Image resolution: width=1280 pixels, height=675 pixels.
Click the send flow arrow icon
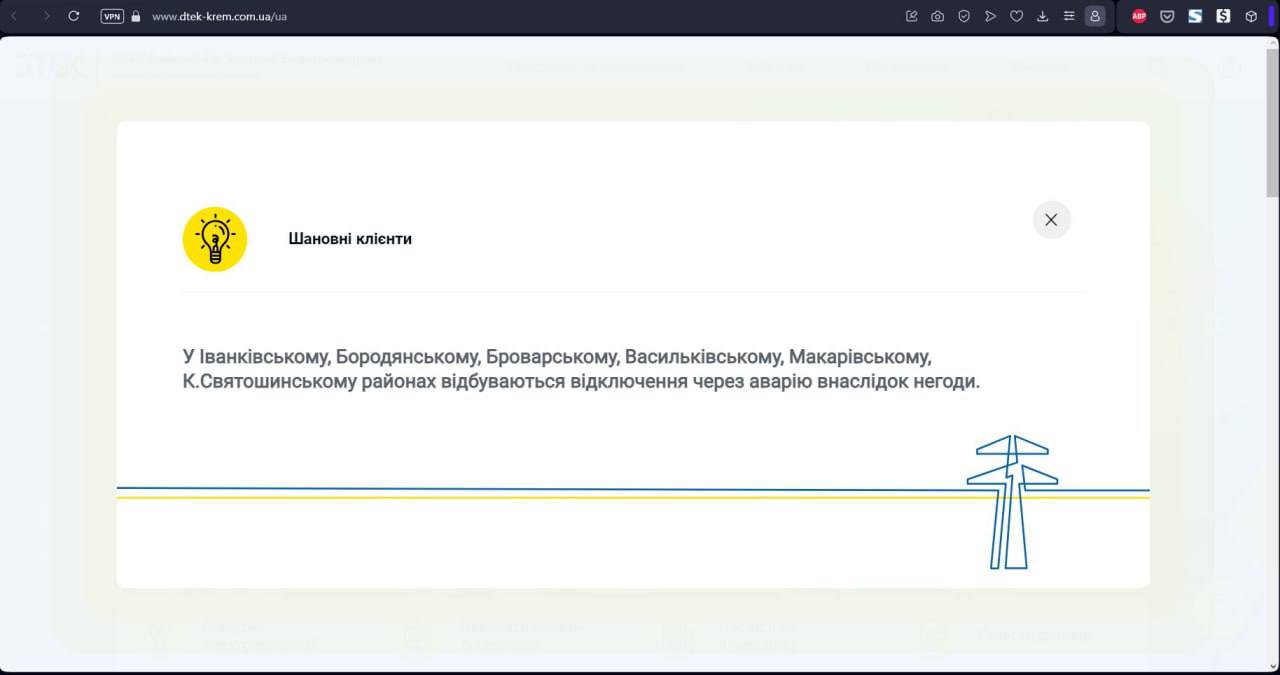(990, 16)
